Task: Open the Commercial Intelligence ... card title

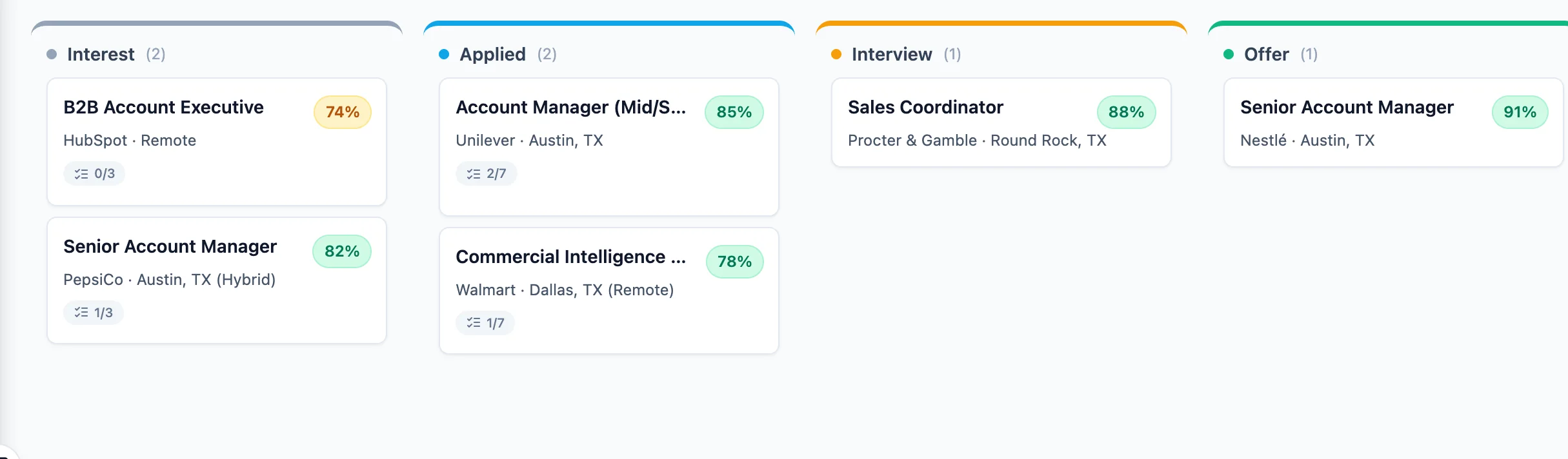Action: click(x=571, y=257)
